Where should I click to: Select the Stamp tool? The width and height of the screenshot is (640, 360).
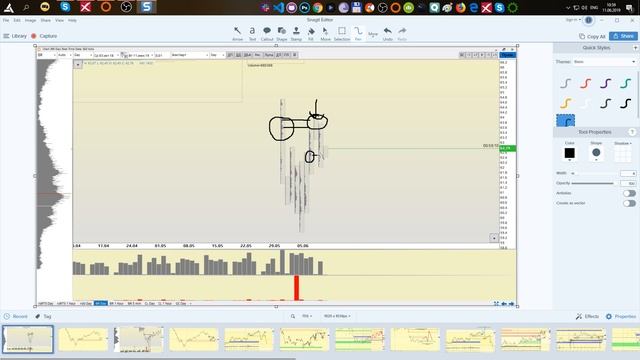click(x=296, y=33)
